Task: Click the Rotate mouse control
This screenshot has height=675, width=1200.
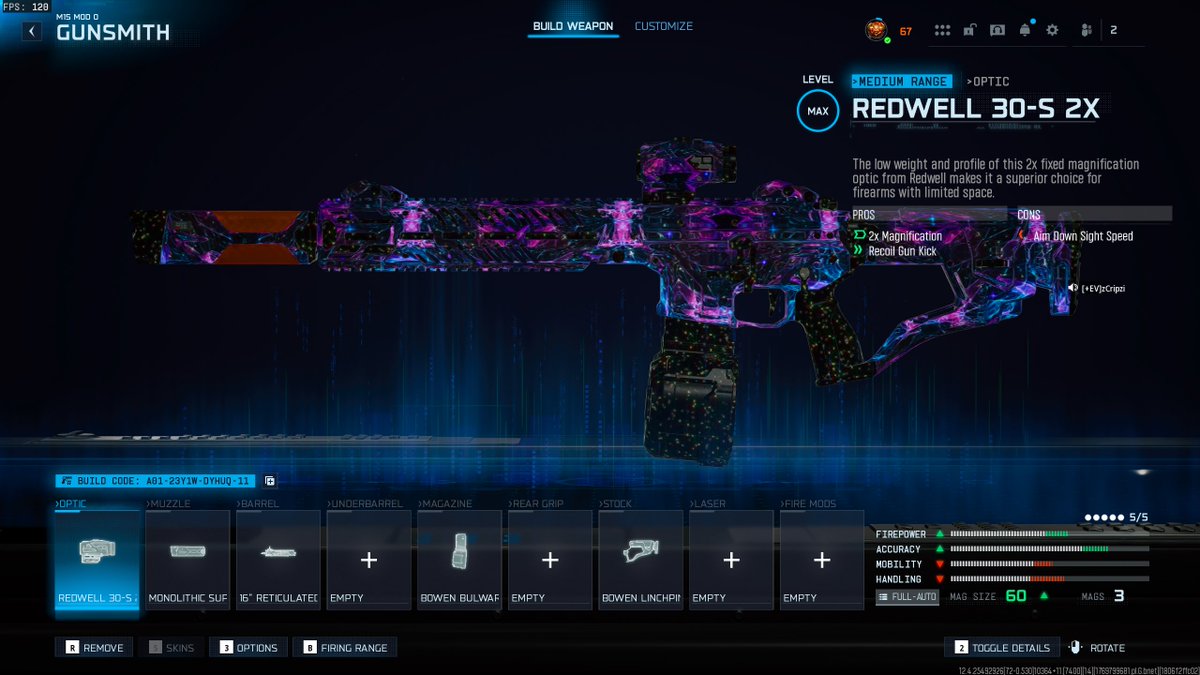Action: pyautogui.click(x=1097, y=648)
